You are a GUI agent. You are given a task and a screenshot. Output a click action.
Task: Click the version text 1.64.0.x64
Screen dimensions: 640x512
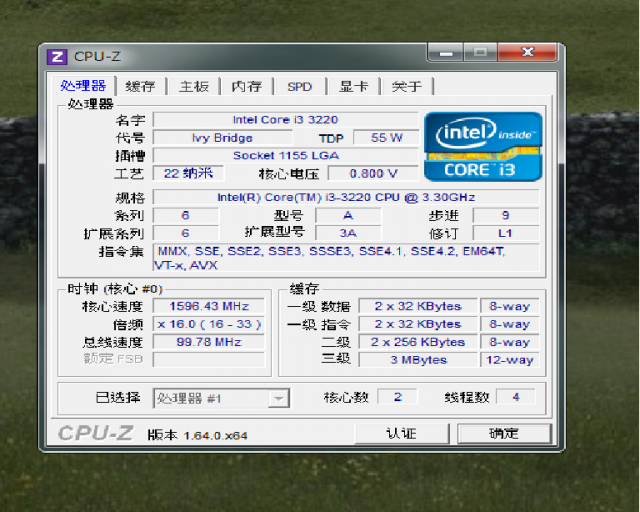point(216,436)
